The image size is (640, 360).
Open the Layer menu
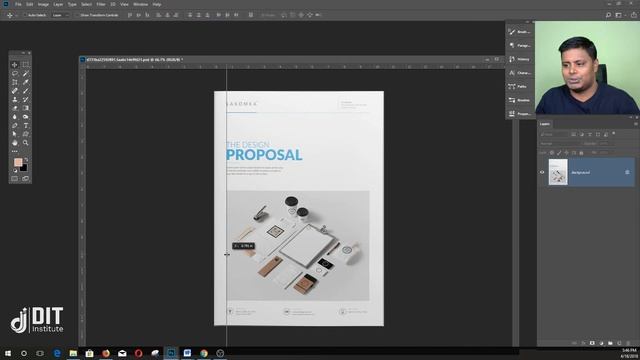click(x=58, y=4)
